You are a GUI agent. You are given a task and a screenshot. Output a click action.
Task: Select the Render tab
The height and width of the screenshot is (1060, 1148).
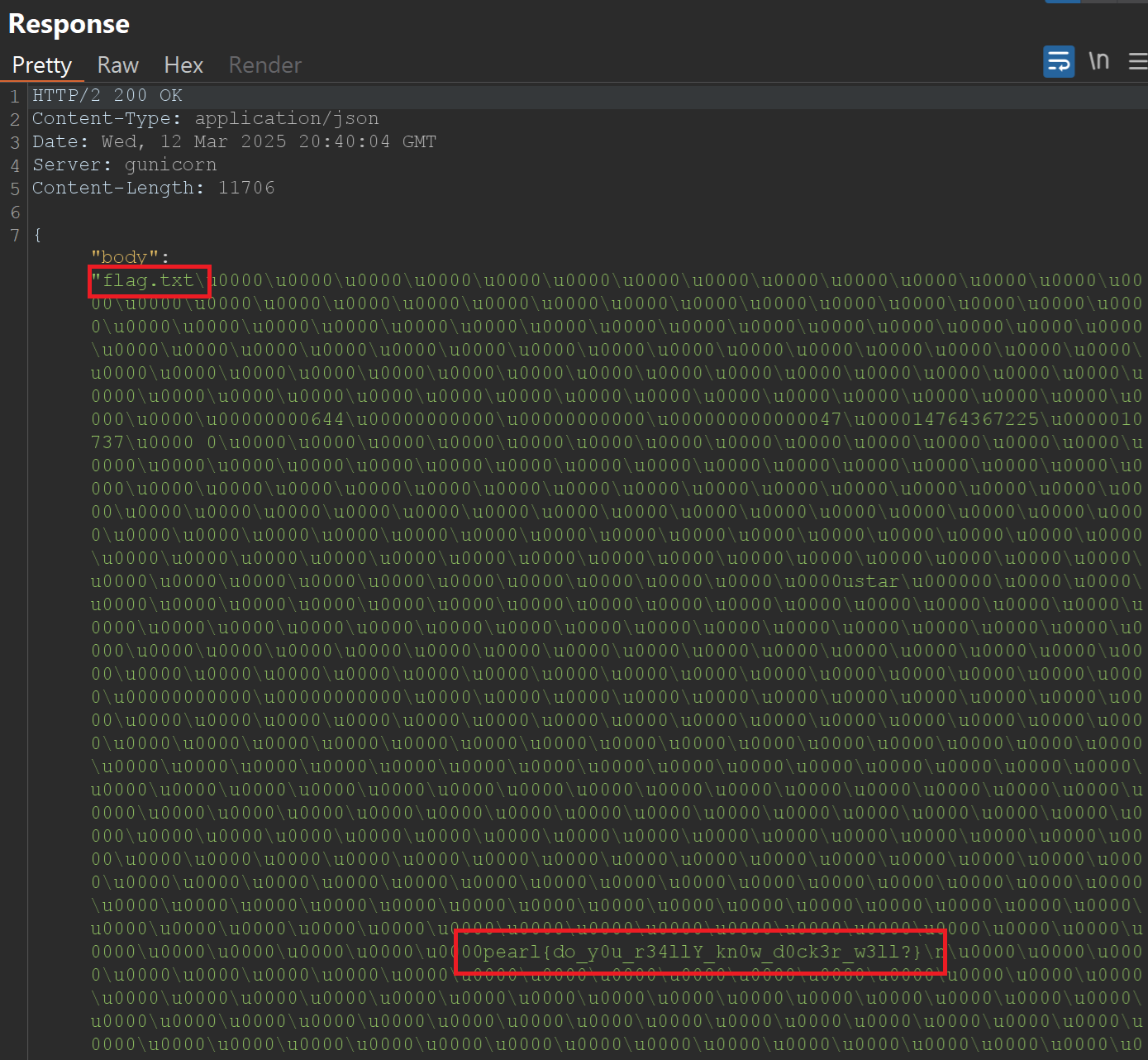[x=264, y=65]
